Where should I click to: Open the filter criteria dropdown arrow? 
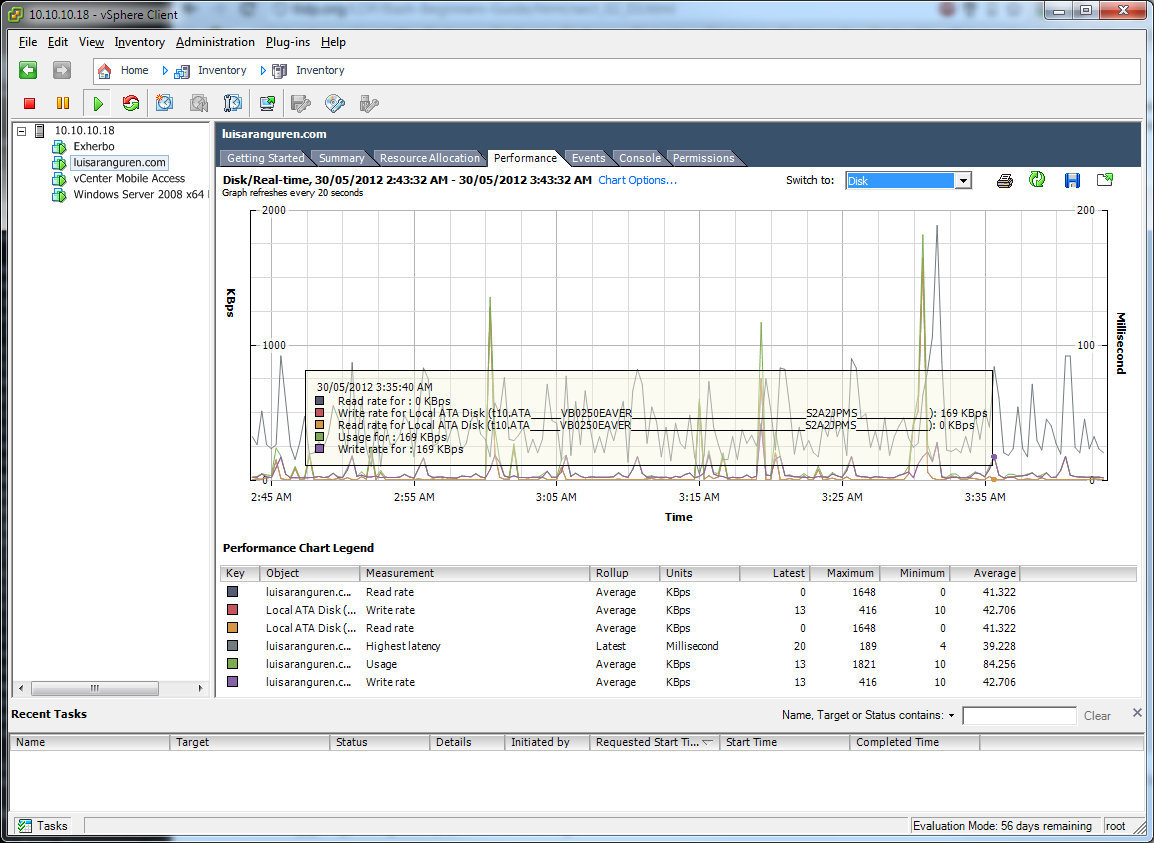(x=952, y=716)
